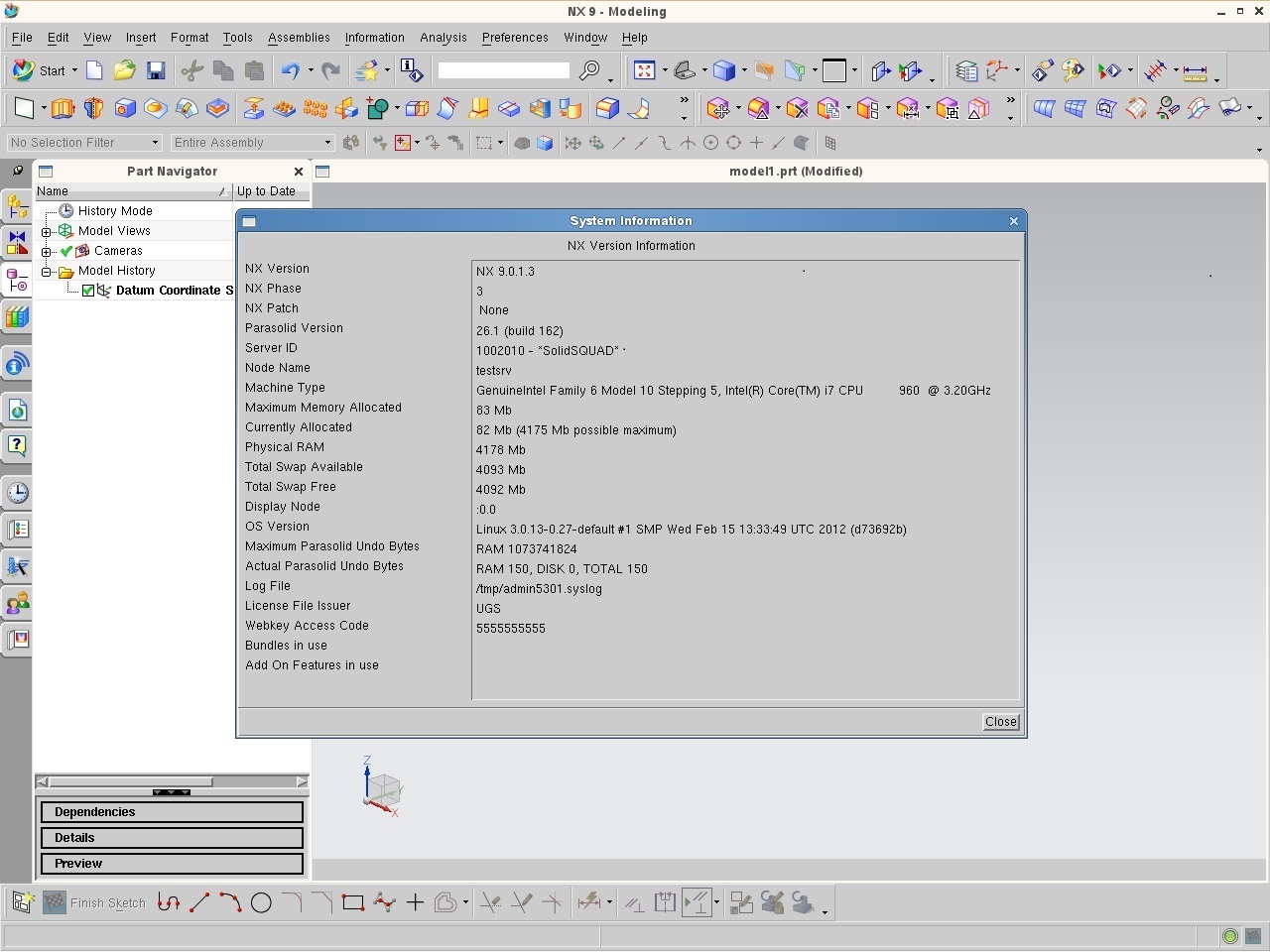Viewport: 1270px width, 952px height.
Task: Open the Insert menu
Action: [141, 38]
